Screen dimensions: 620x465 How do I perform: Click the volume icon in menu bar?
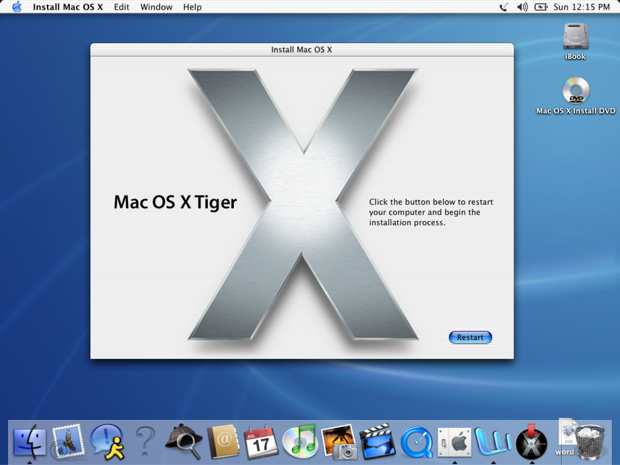tap(522, 7)
